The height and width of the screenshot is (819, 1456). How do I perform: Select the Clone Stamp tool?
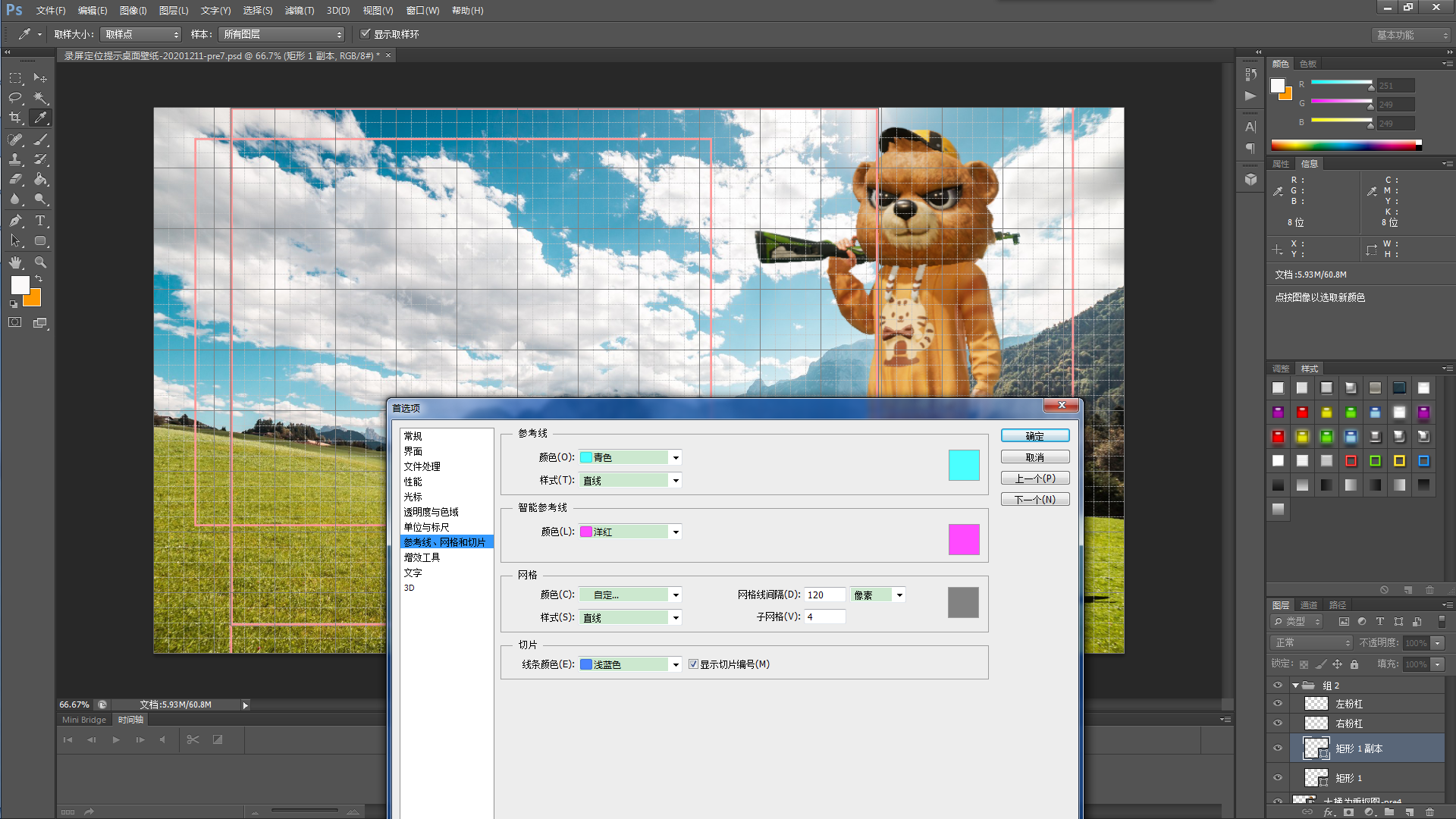[x=15, y=159]
